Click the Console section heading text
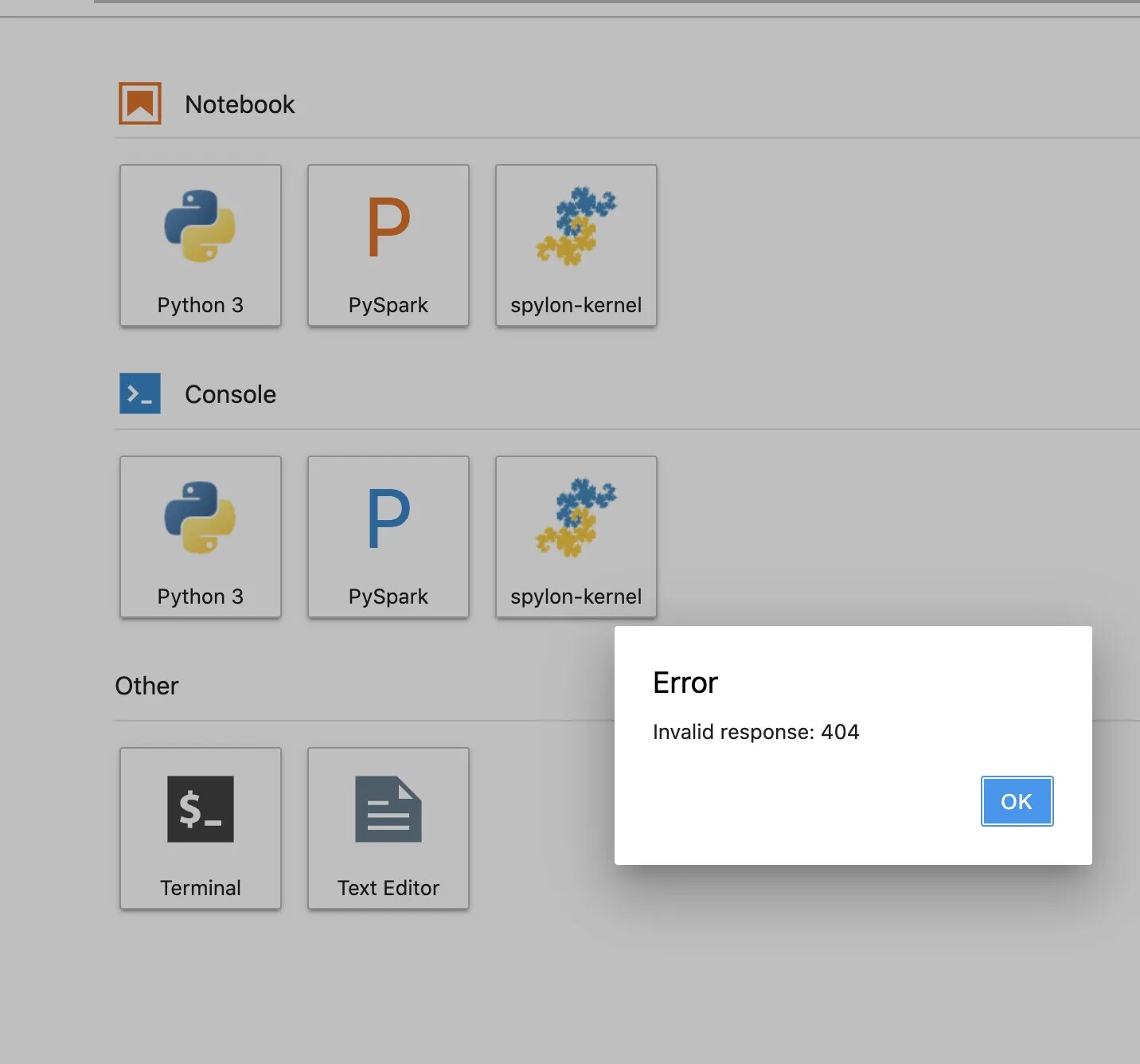The width and height of the screenshot is (1140, 1064). pos(231,394)
